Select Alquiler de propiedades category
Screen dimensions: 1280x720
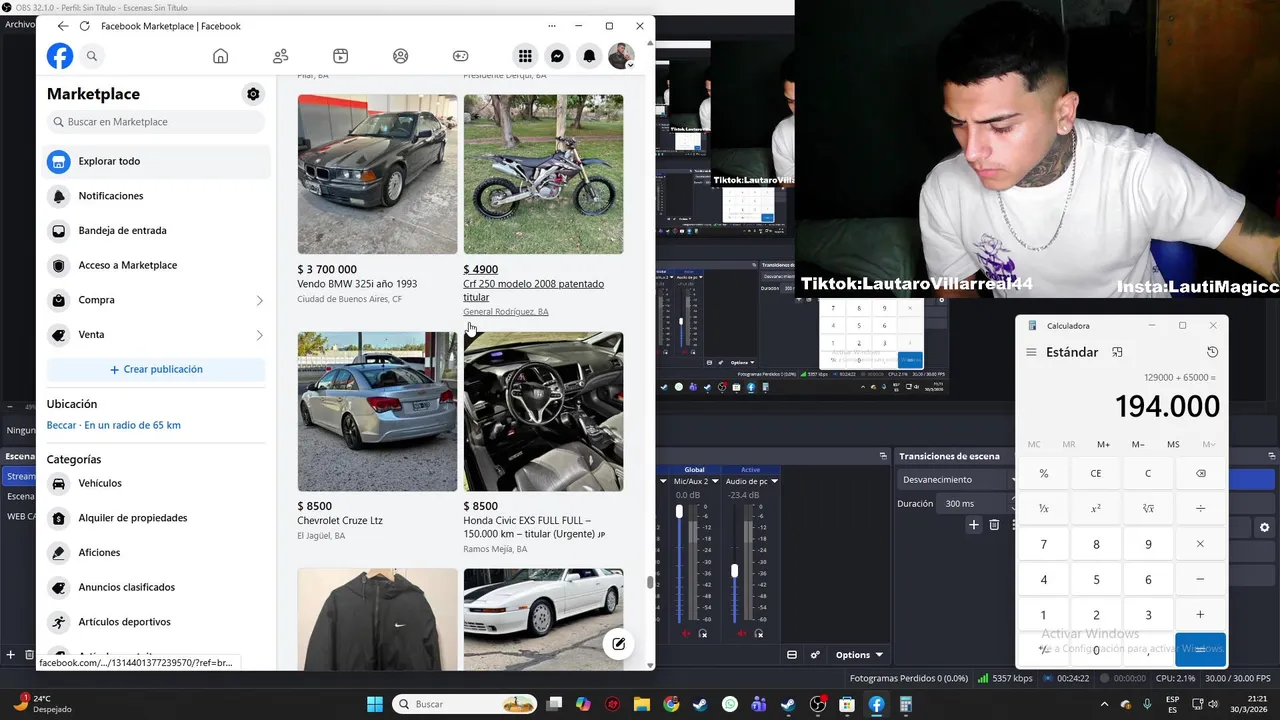156,518
